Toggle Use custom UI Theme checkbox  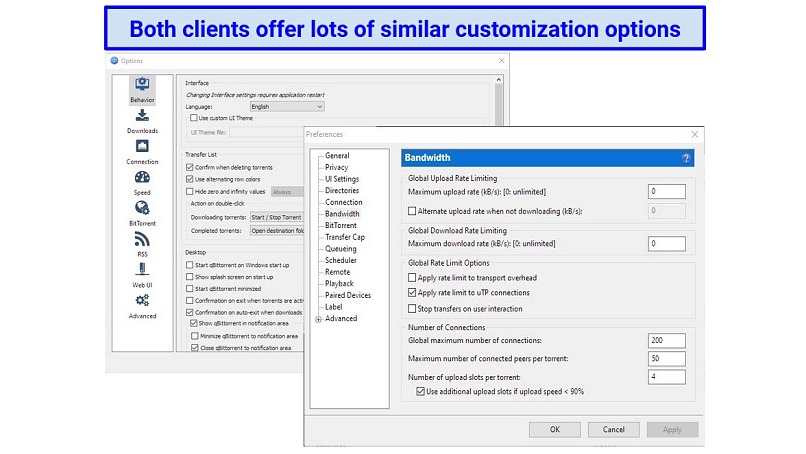pos(193,118)
